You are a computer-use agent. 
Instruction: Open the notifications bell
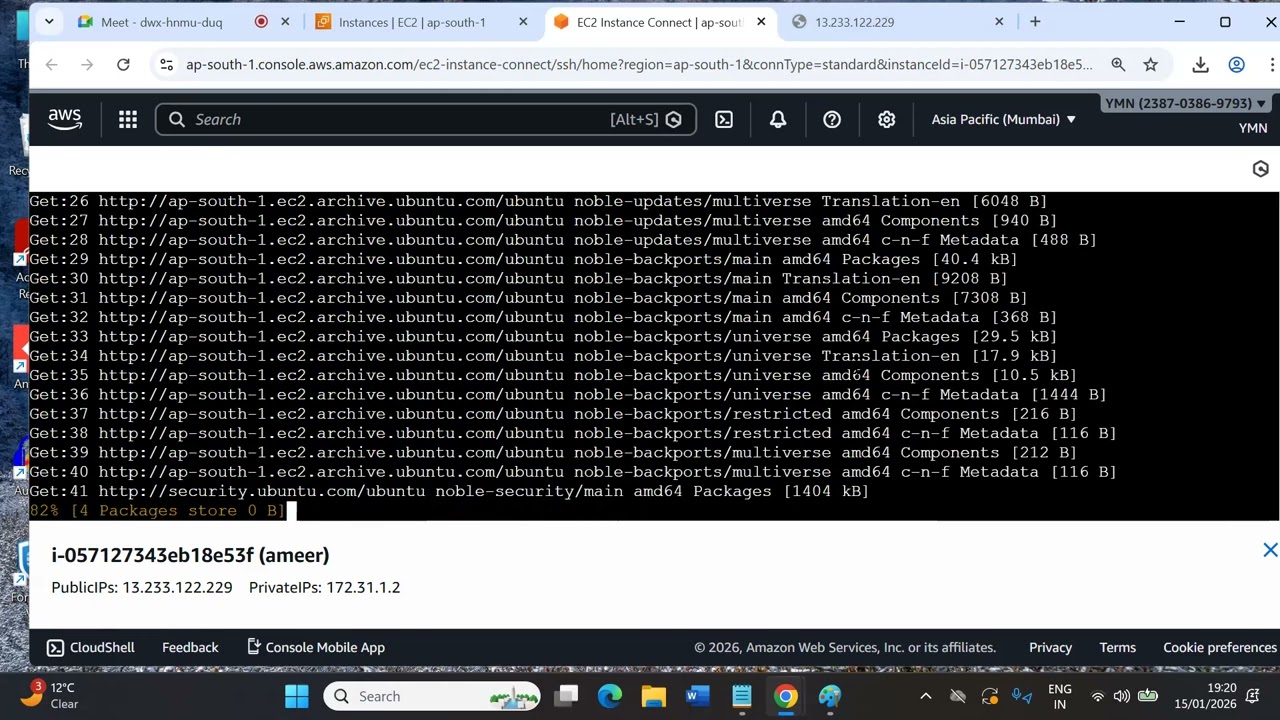coord(778,119)
